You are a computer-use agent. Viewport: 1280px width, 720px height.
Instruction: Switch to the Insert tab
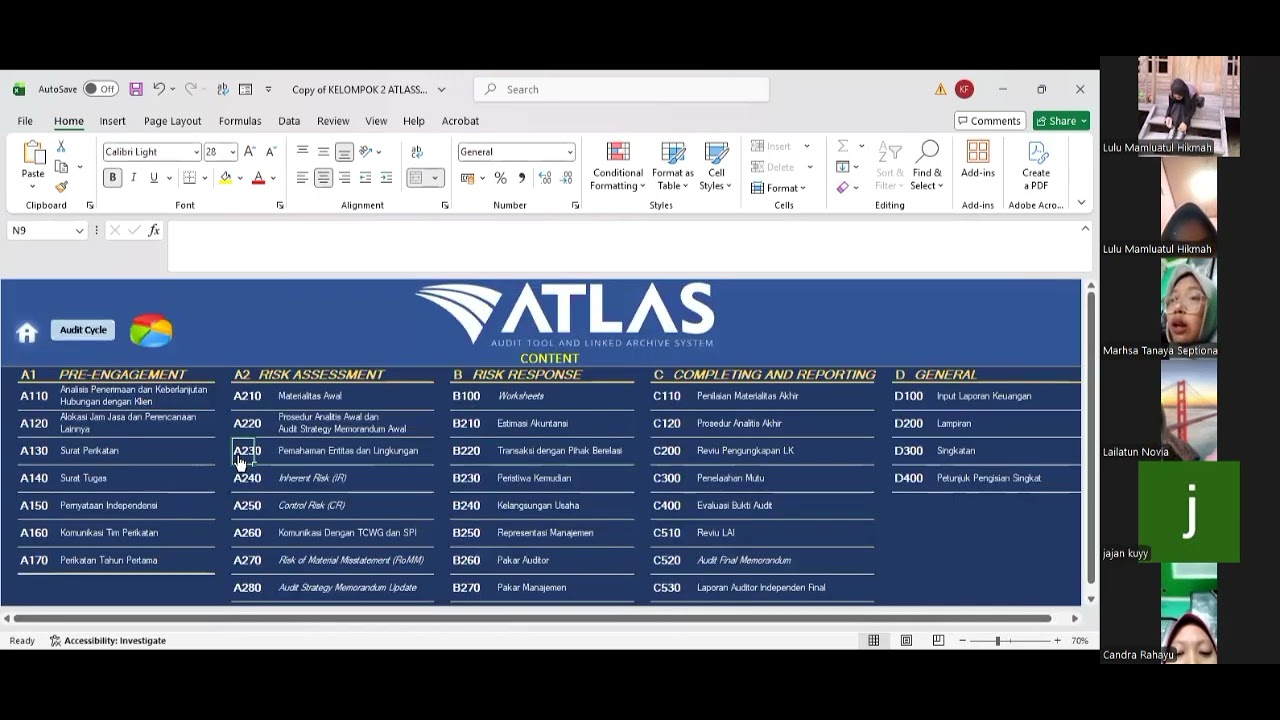[112, 121]
